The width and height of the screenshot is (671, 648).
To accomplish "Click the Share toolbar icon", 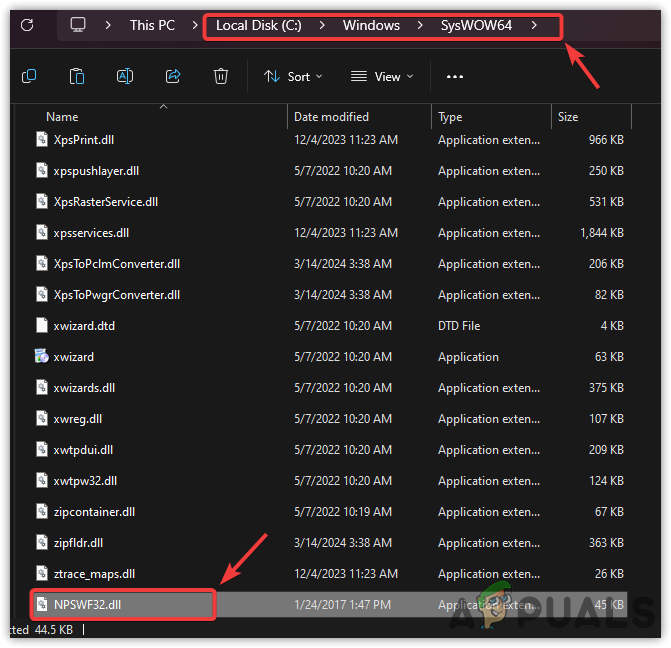I will click(x=173, y=76).
